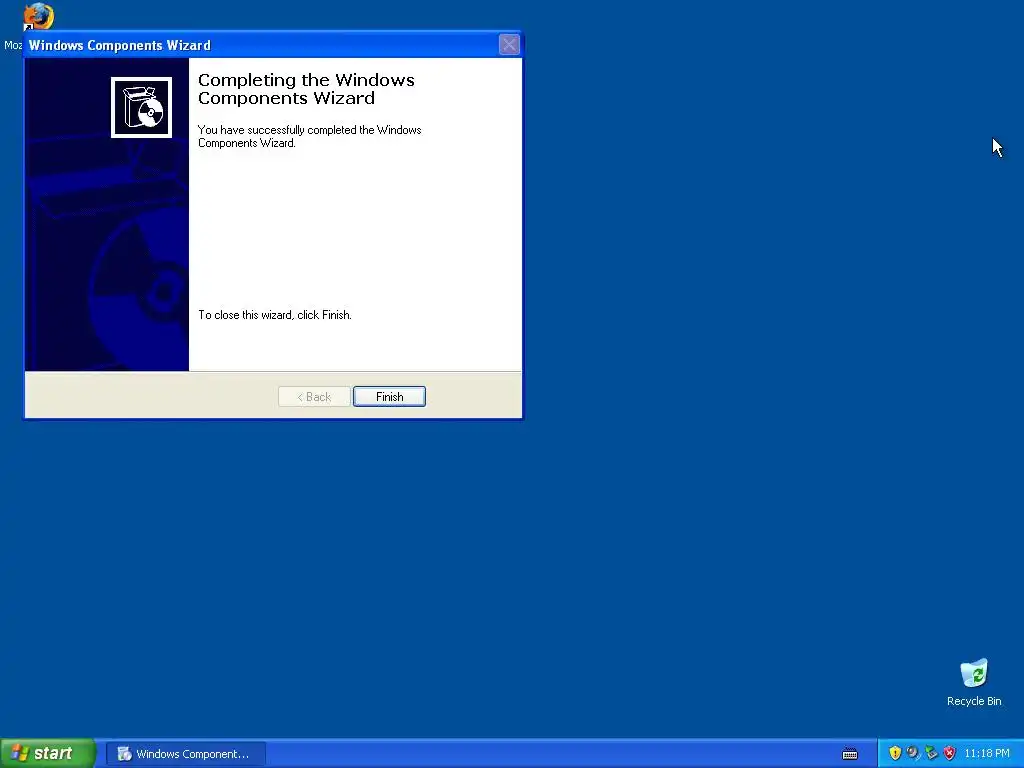
Task: Click the keyboard language bar icon
Action: (x=850, y=754)
